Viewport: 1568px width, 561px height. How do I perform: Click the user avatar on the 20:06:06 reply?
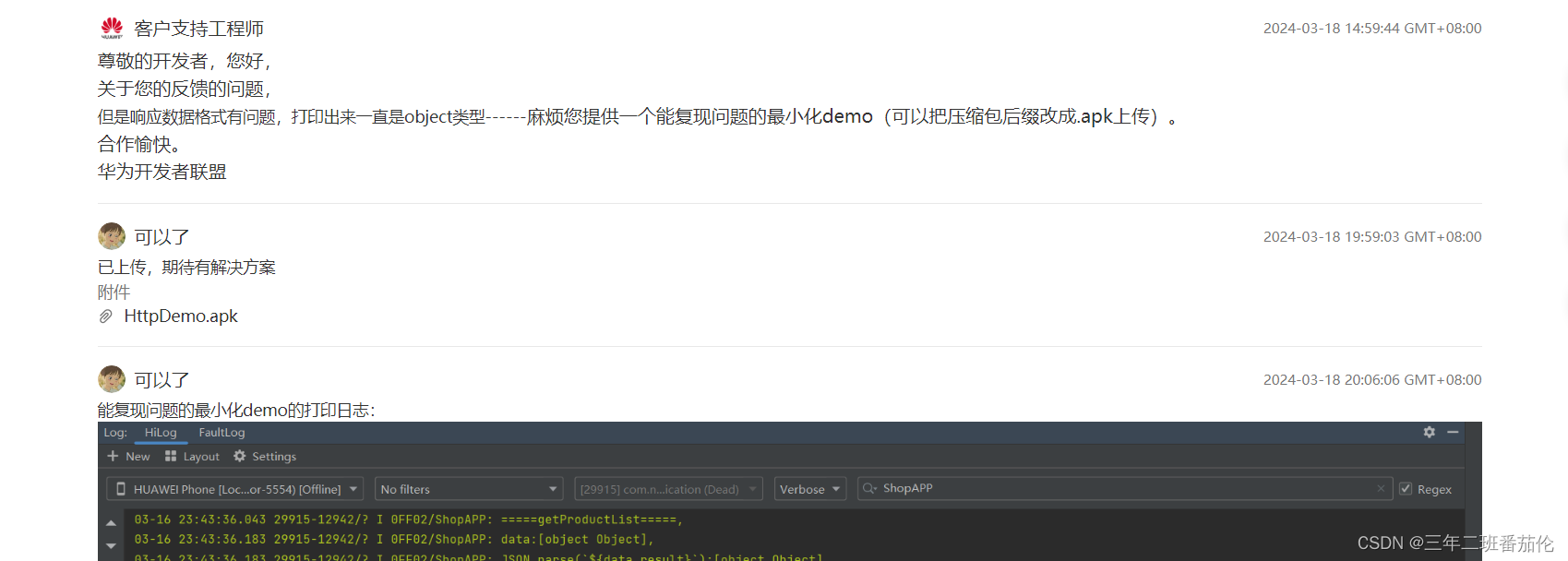pyautogui.click(x=112, y=379)
